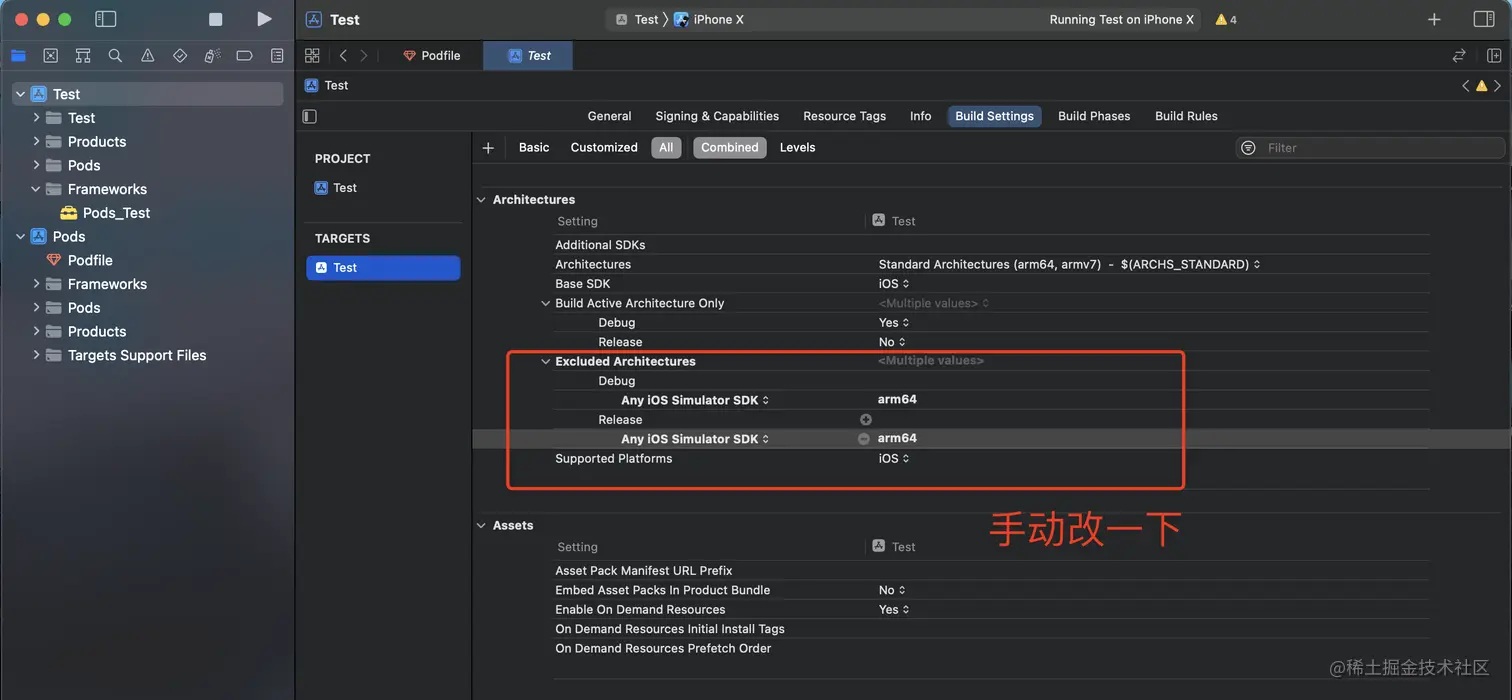Click the filter icon in search field
This screenshot has width=1512, height=700.
click(x=1248, y=148)
